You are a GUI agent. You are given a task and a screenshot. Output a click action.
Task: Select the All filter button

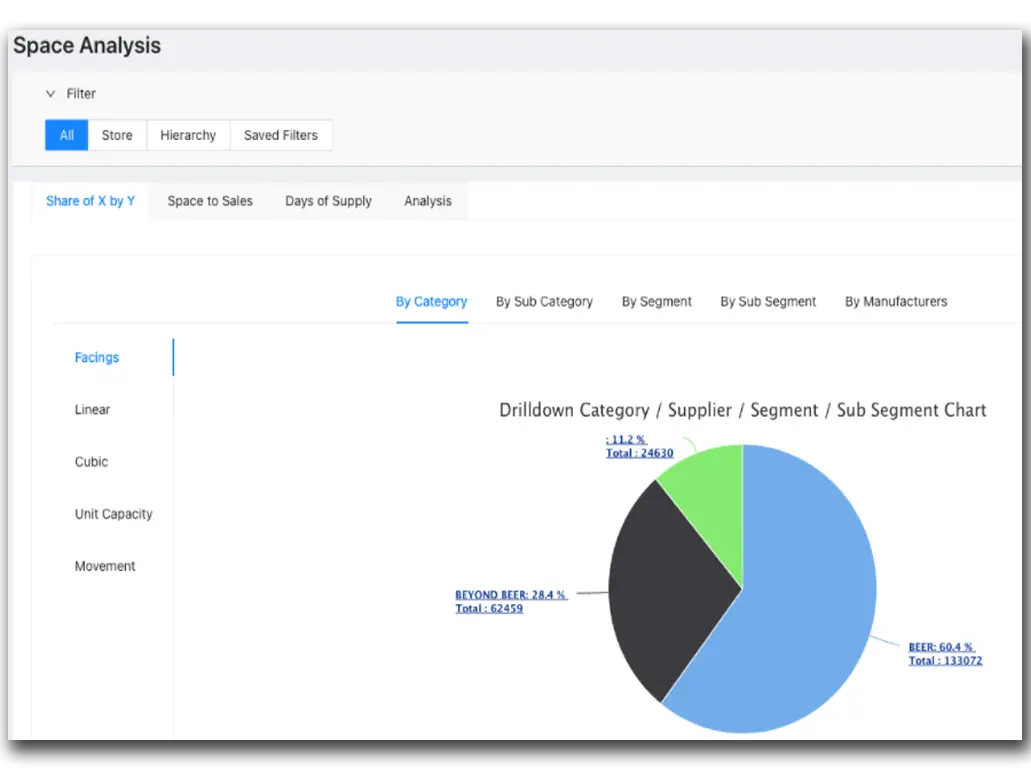(66, 135)
